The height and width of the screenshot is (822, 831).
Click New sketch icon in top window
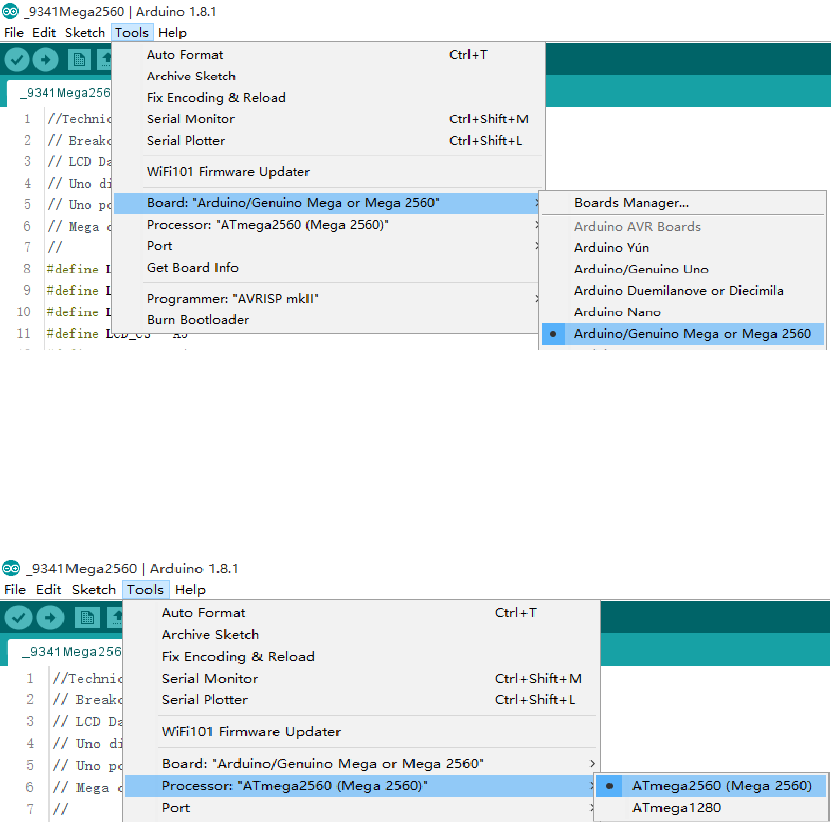tap(79, 60)
